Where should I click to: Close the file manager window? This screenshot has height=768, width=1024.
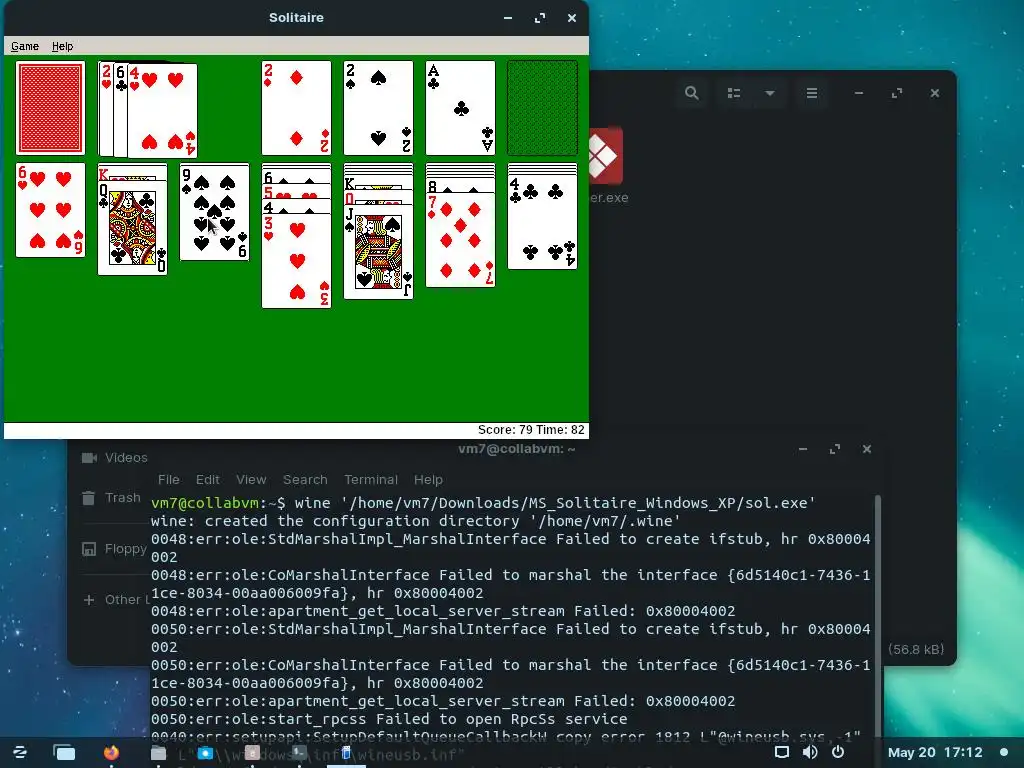[x=935, y=93]
